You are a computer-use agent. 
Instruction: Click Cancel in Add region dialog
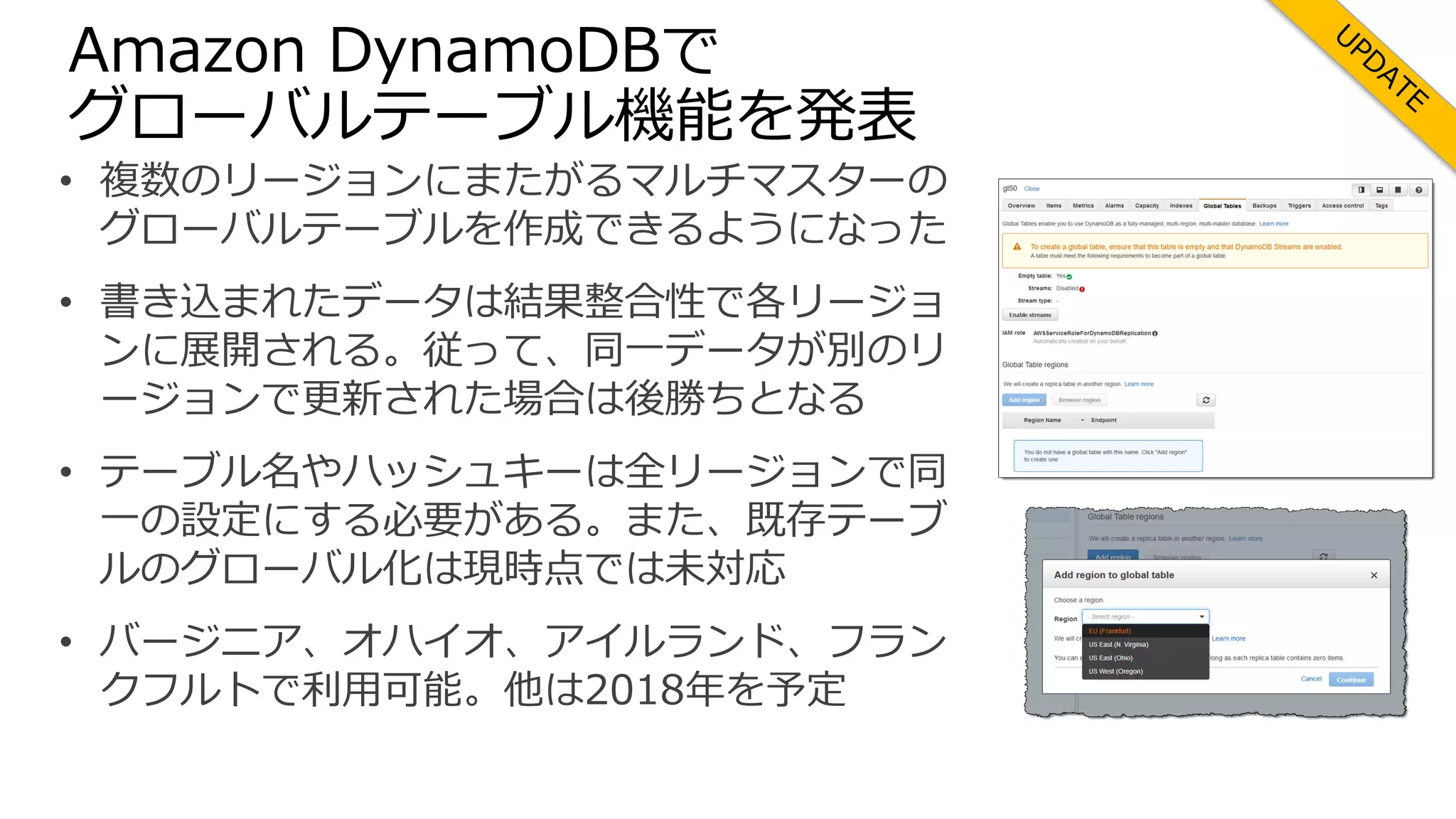(x=1311, y=679)
